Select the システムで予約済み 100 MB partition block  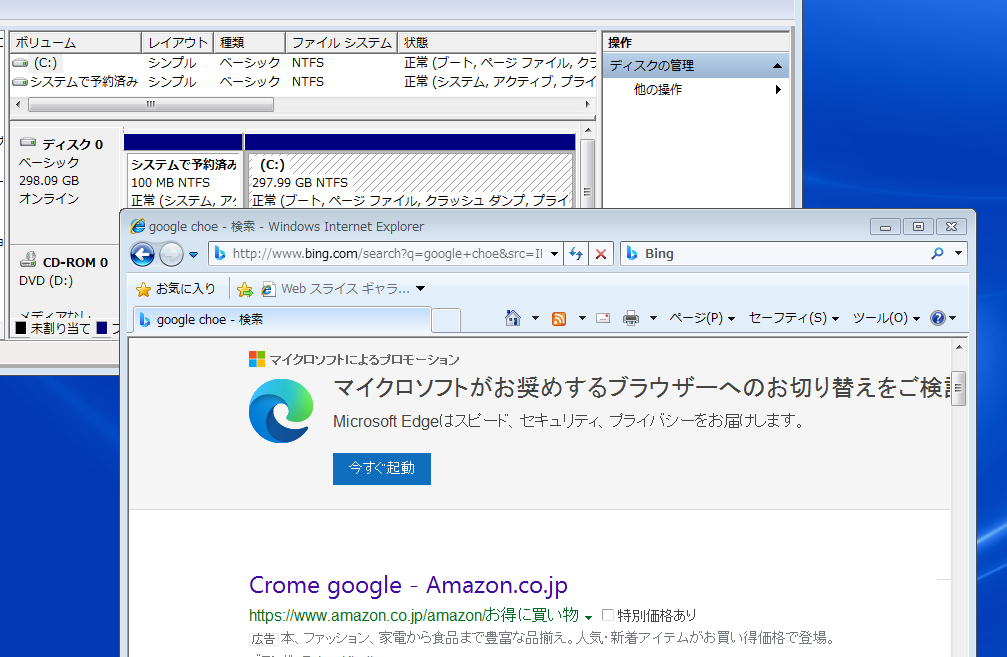184,182
